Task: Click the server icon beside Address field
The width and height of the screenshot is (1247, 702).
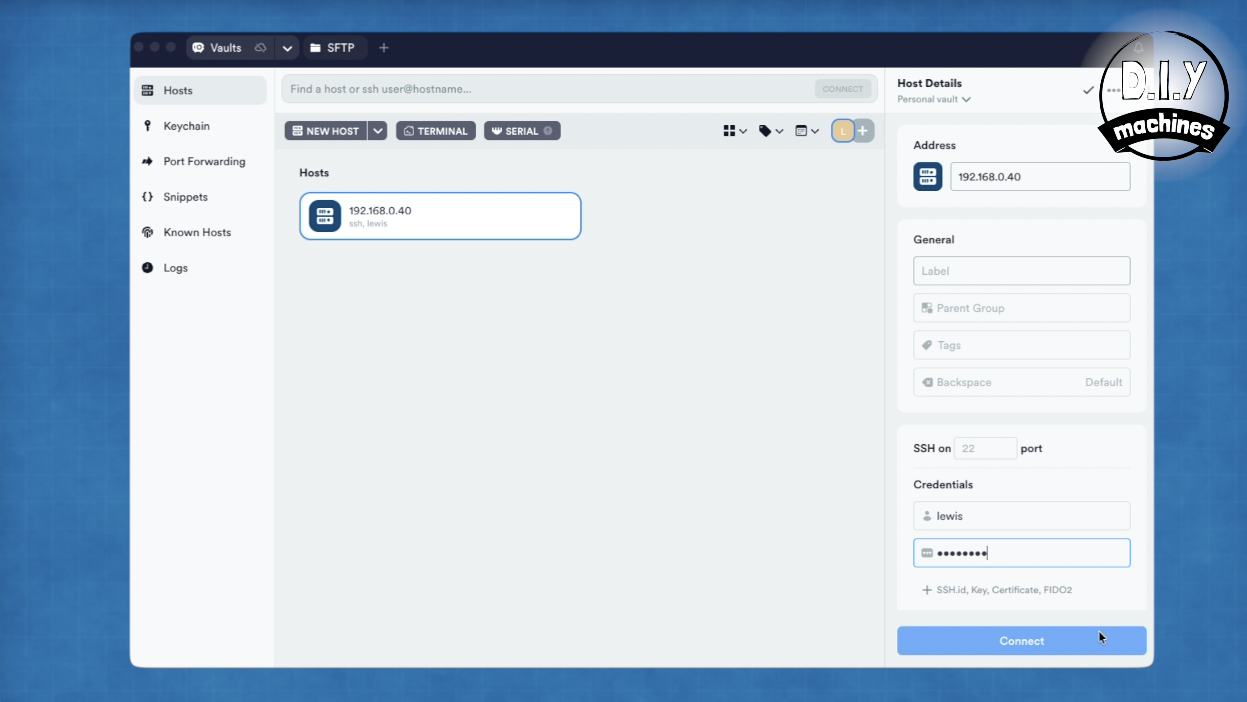Action: pos(928,177)
